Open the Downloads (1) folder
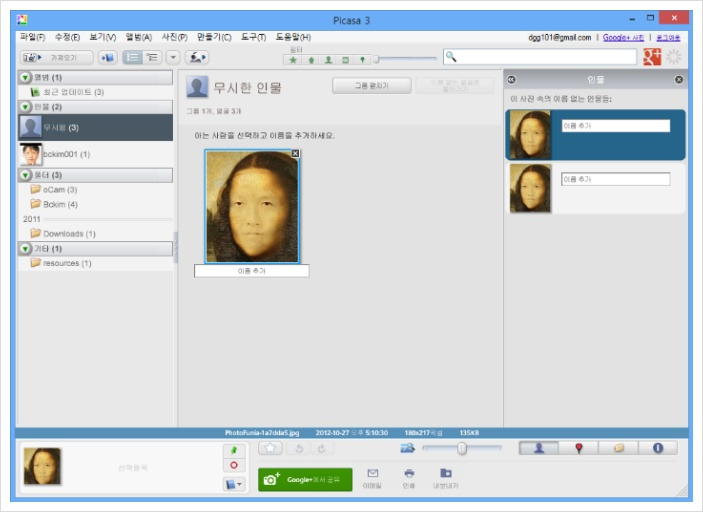The width and height of the screenshot is (703, 512). (95, 234)
